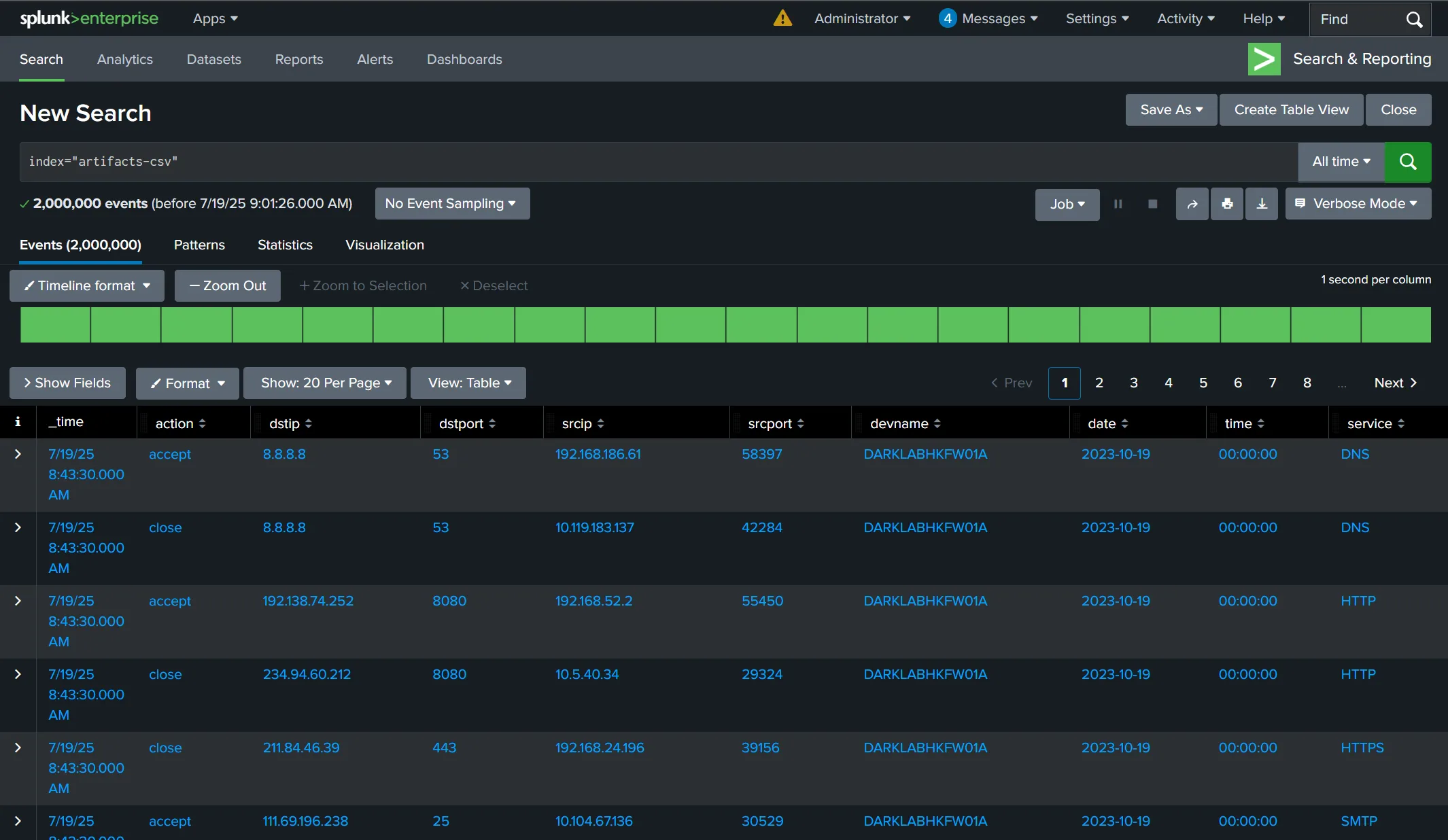Select the last green timeline column
The width and height of the screenshot is (1448, 840).
coord(1396,325)
